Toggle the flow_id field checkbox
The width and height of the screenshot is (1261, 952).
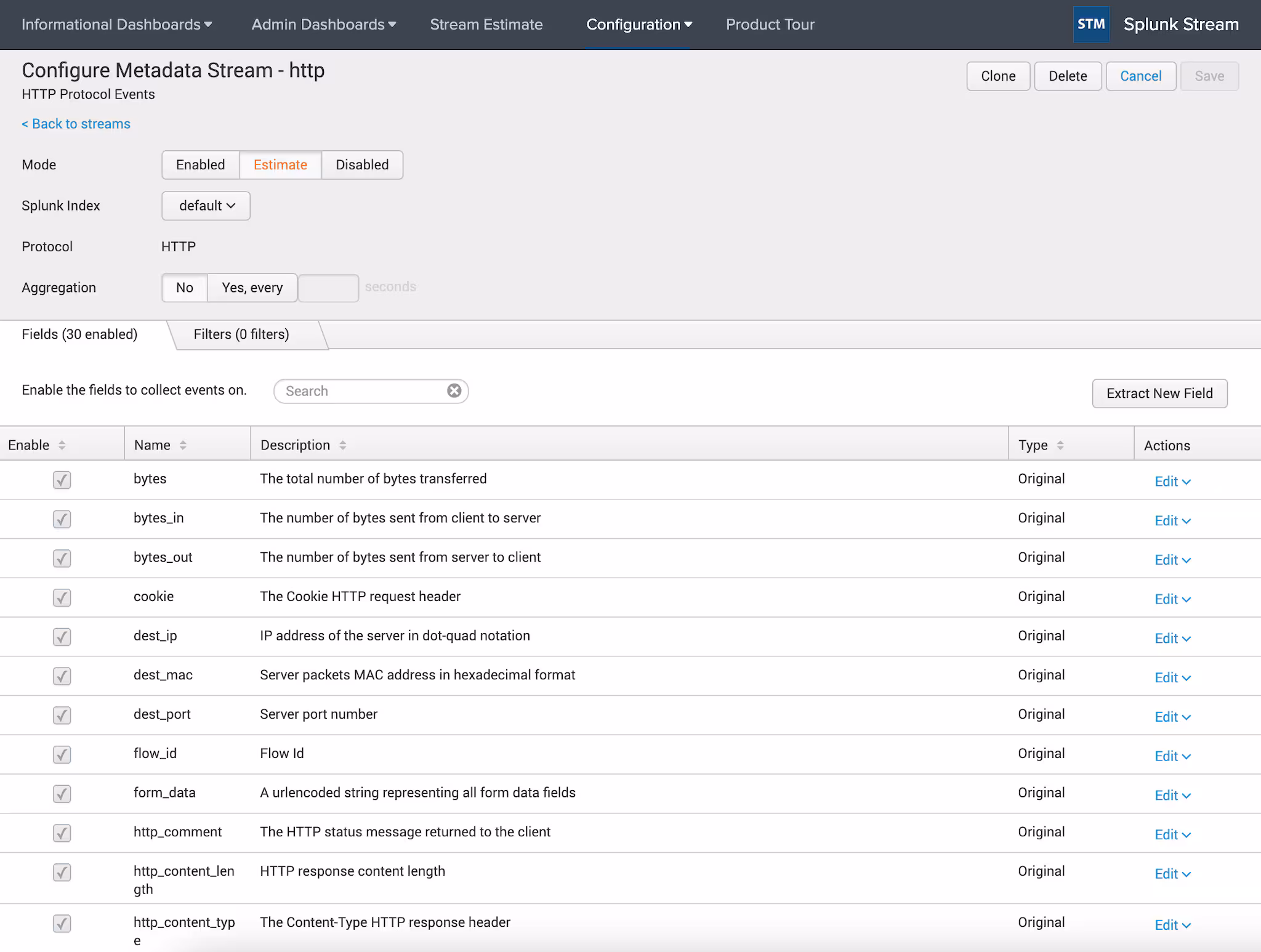[62, 754]
